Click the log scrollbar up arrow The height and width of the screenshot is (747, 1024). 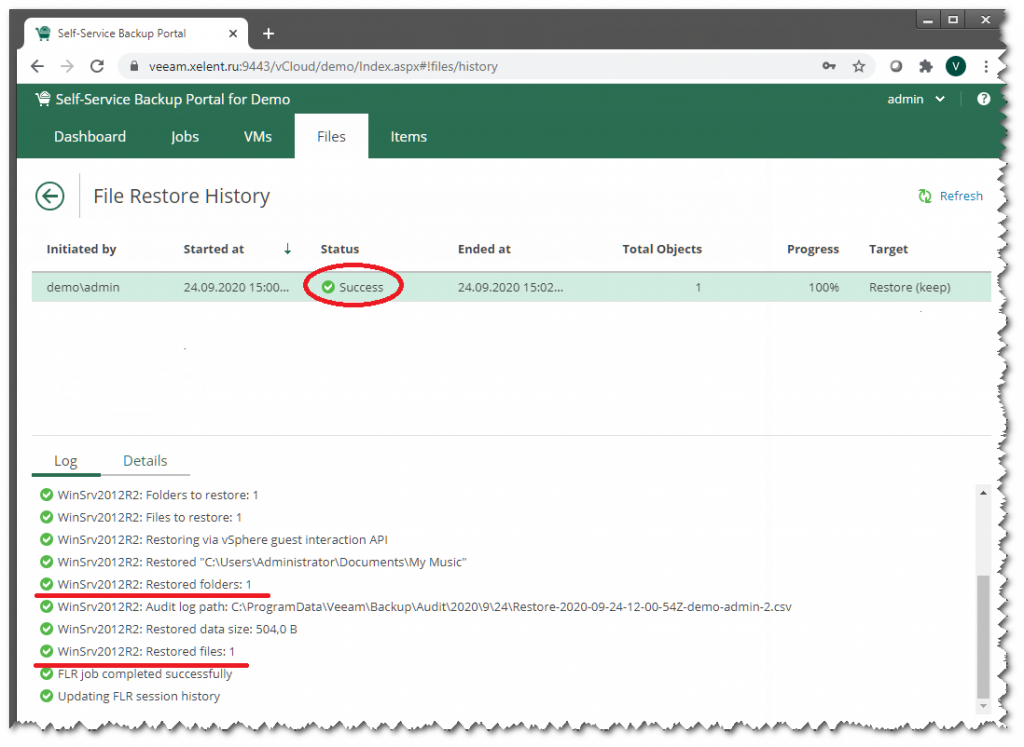coord(983,493)
